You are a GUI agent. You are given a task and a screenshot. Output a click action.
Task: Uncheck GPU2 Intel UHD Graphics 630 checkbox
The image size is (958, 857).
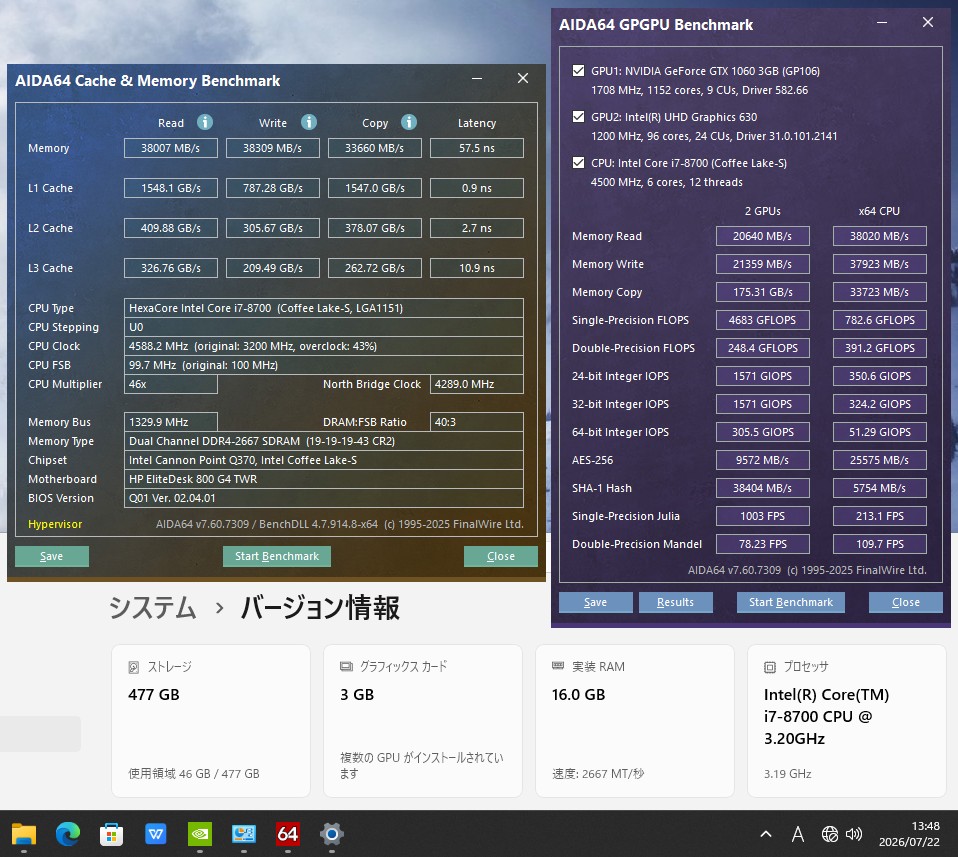coord(578,116)
